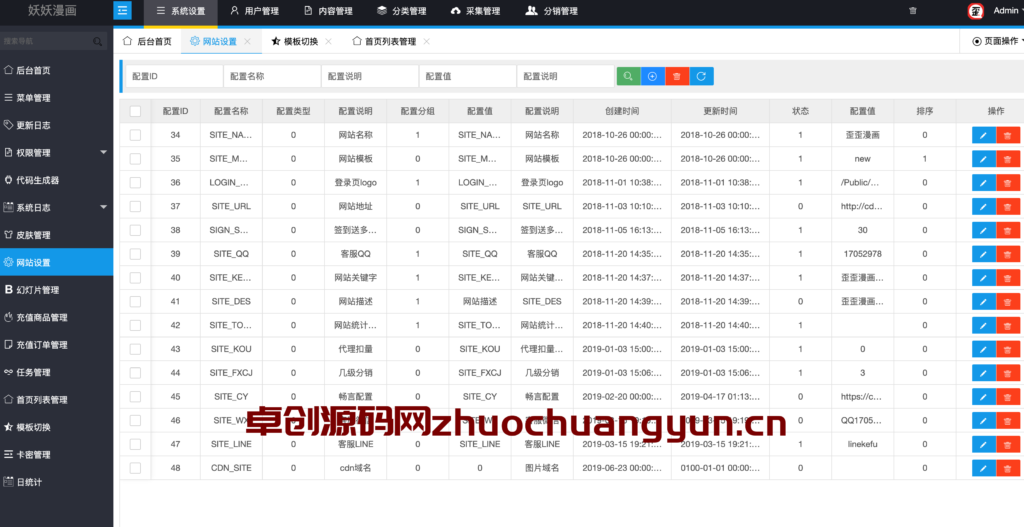Check the row 45 checkbox

click(x=135, y=397)
